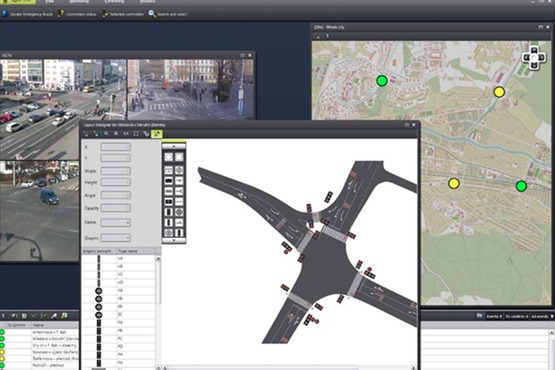Click the Height input field

click(115, 182)
